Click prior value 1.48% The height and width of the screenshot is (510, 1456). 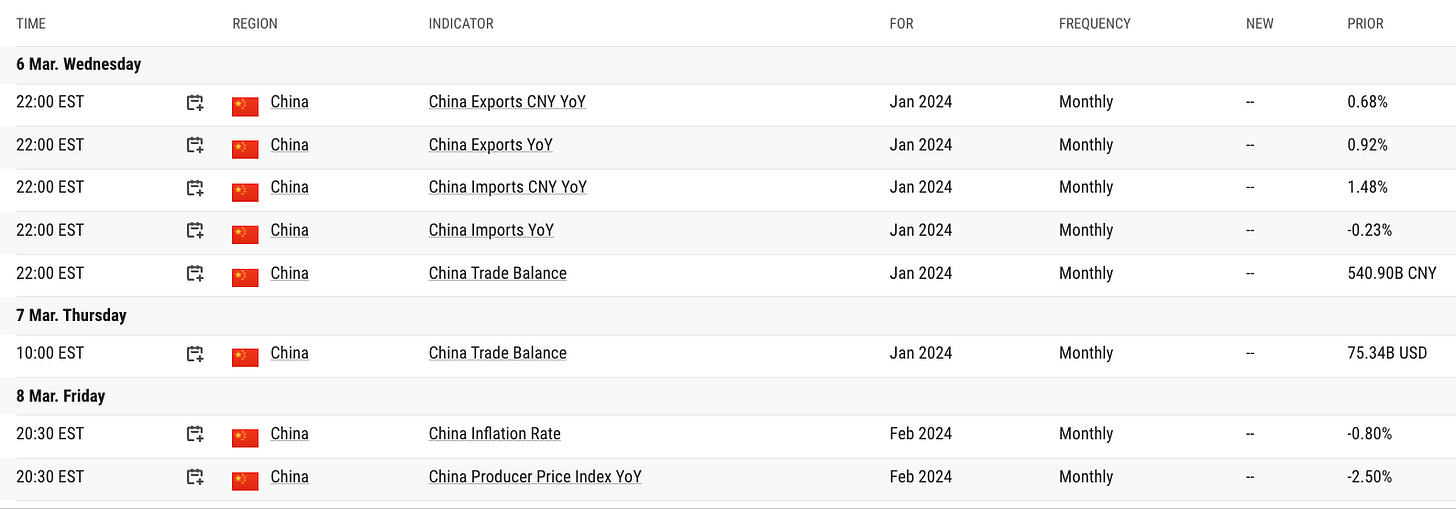1368,187
